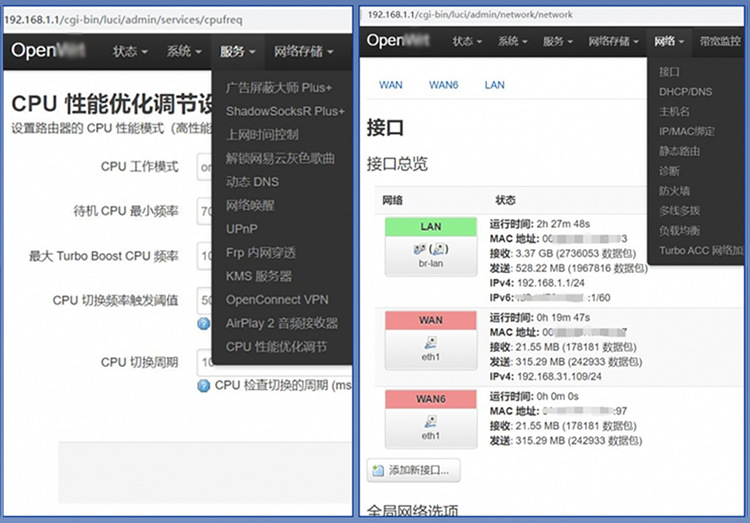Open the 网络存储 dropdown in right window
This screenshot has width=750, height=523.
pyautogui.click(x=613, y=42)
